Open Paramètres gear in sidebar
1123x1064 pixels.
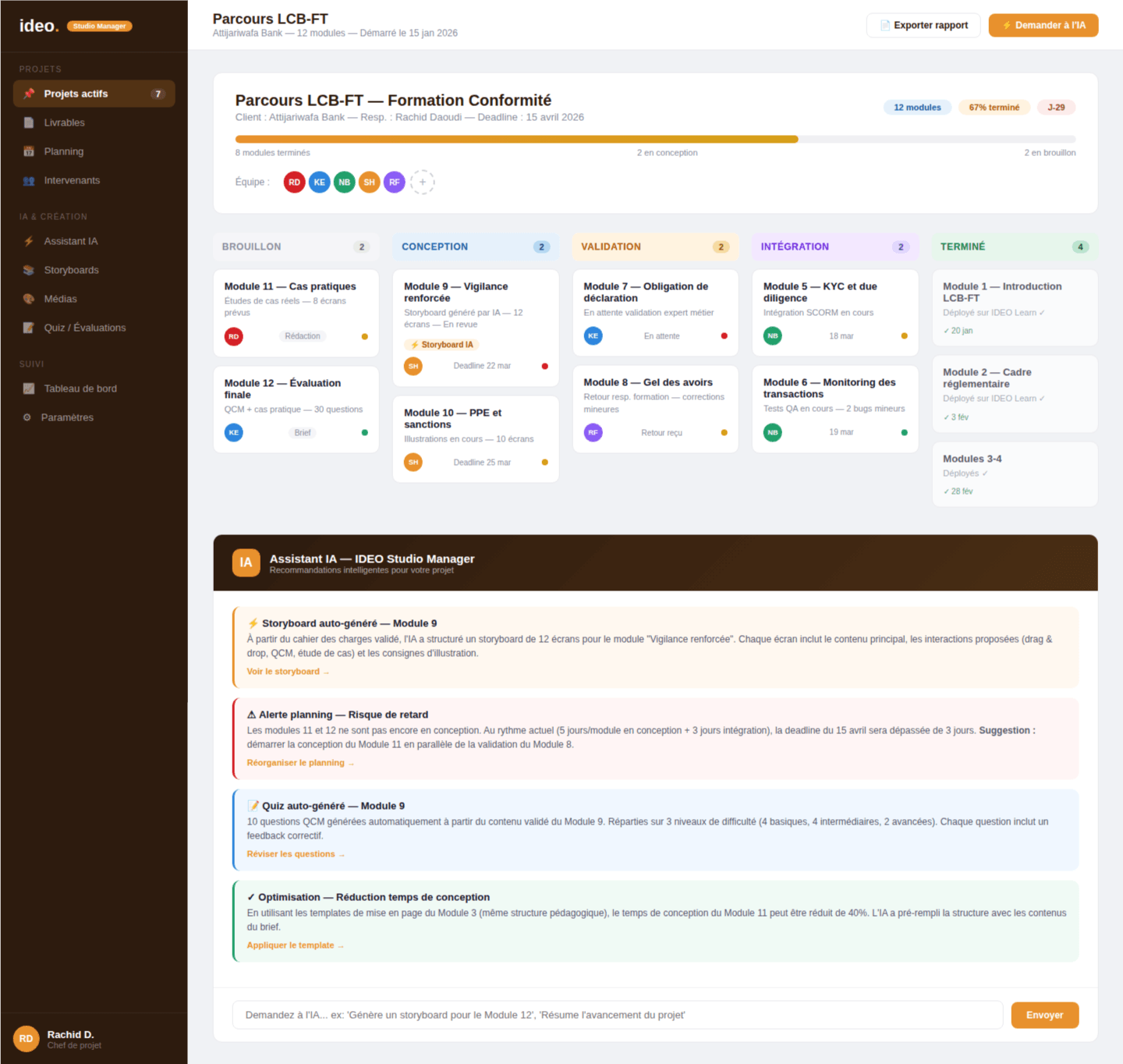[x=27, y=417]
